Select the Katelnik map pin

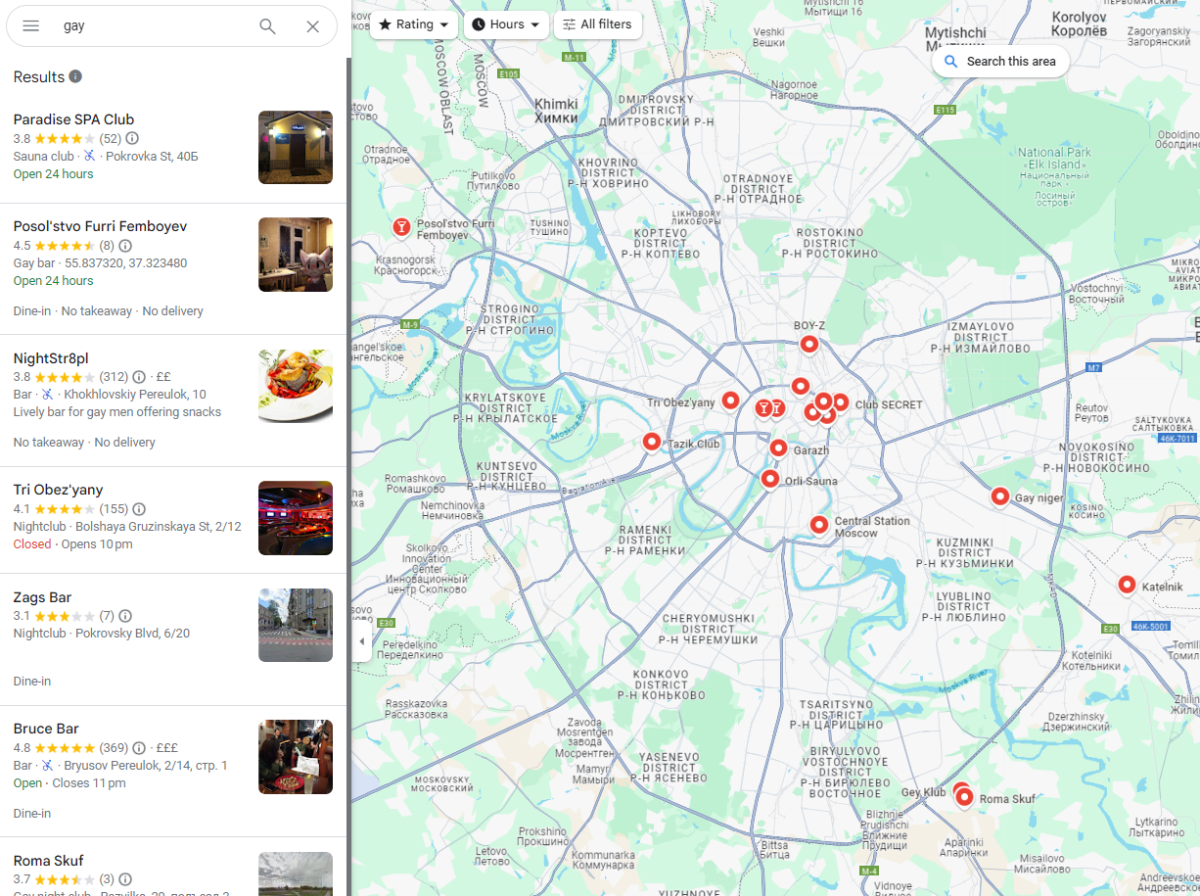1127,585
